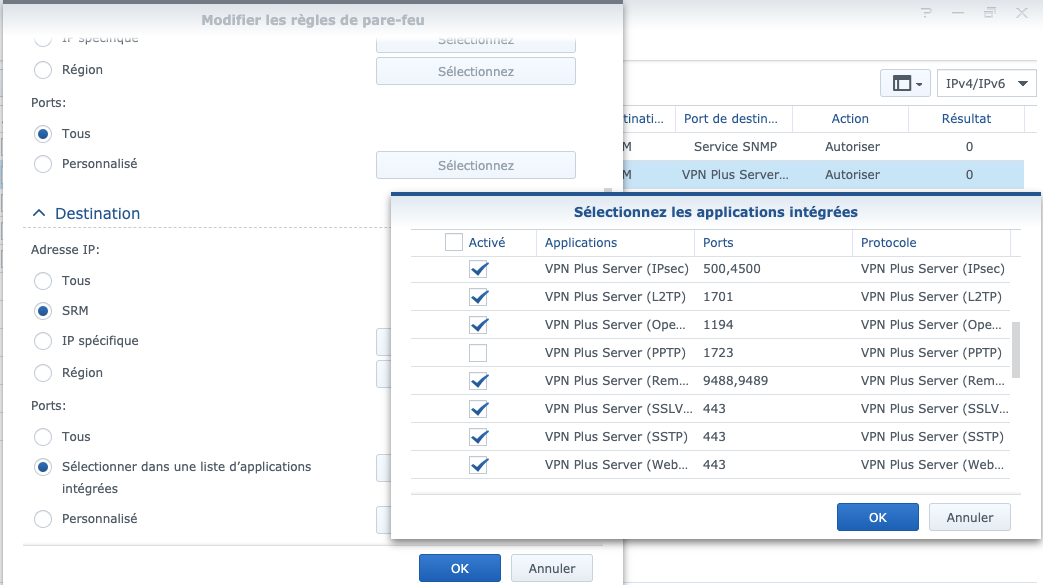The width and height of the screenshot is (1043, 585).
Task: Sort by the Applications column header
Action: coord(614,242)
